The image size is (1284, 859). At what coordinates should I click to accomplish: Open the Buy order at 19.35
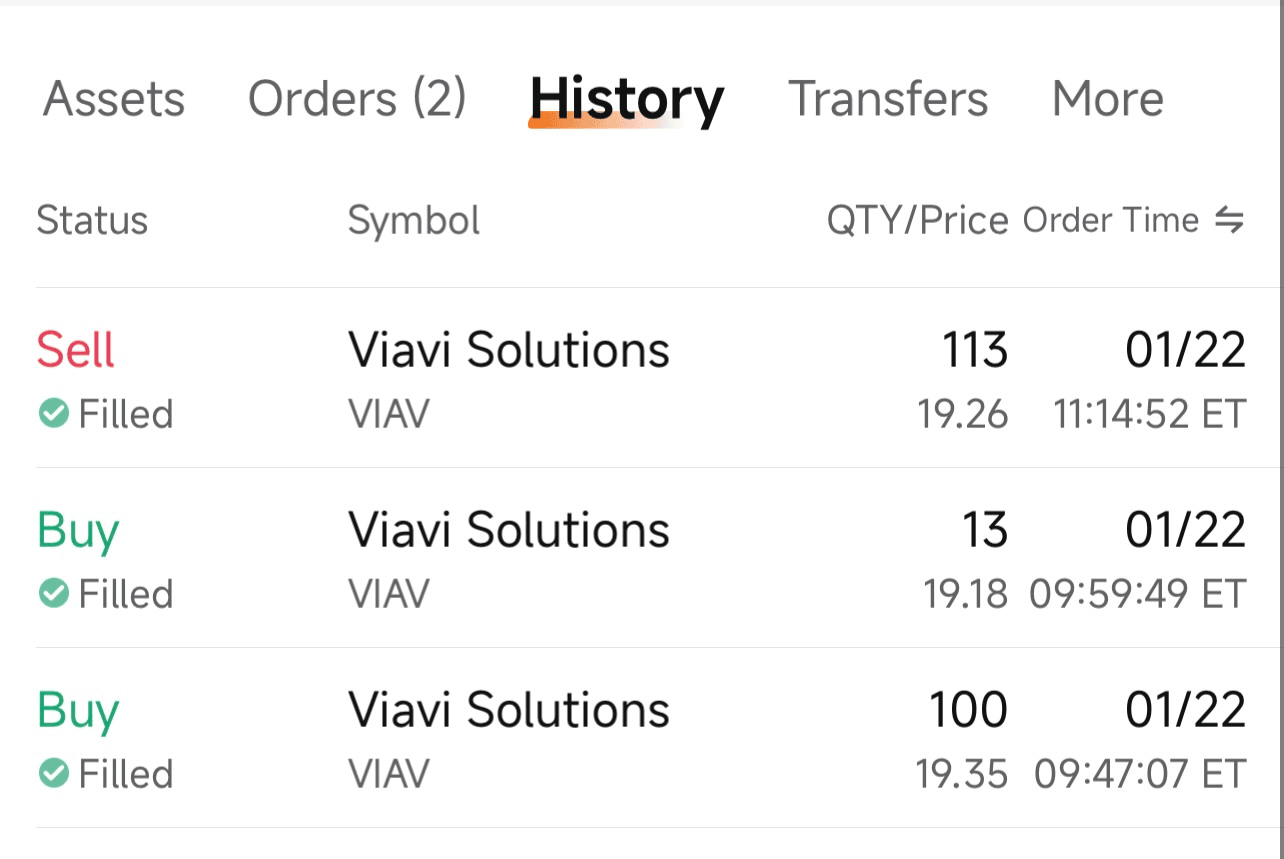click(x=640, y=739)
